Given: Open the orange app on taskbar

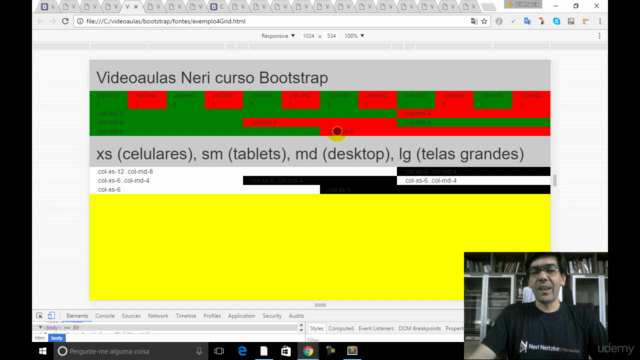Looking at the screenshot, I should click(x=352, y=351).
